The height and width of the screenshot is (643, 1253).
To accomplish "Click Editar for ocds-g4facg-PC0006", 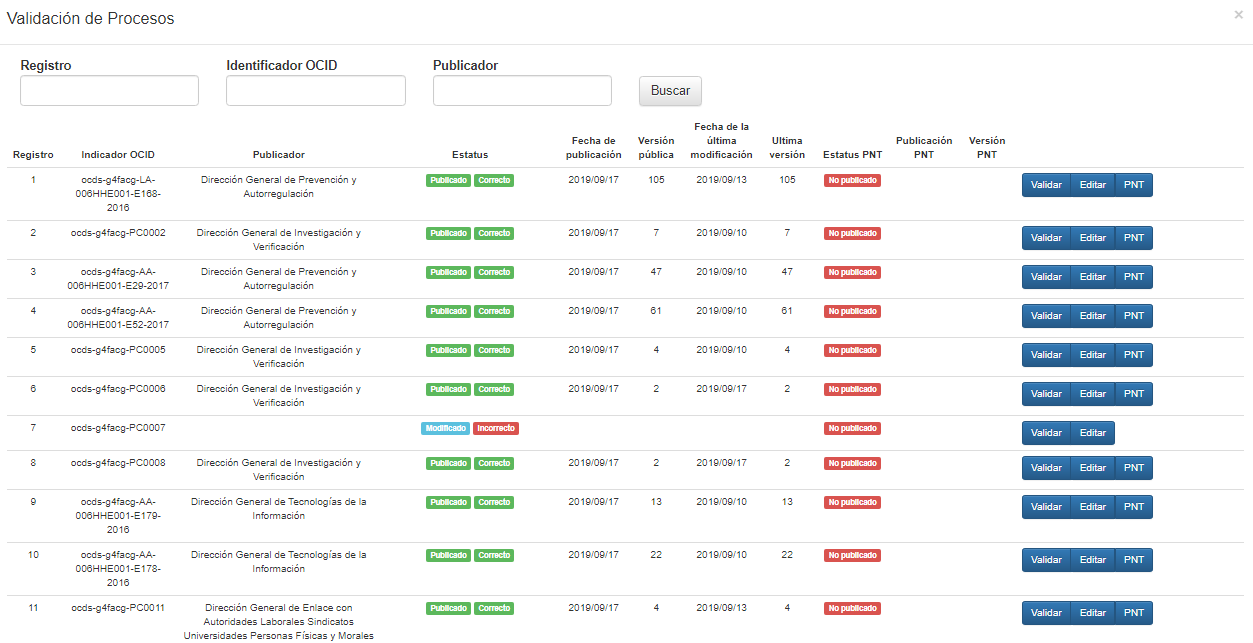I will point(1093,394).
